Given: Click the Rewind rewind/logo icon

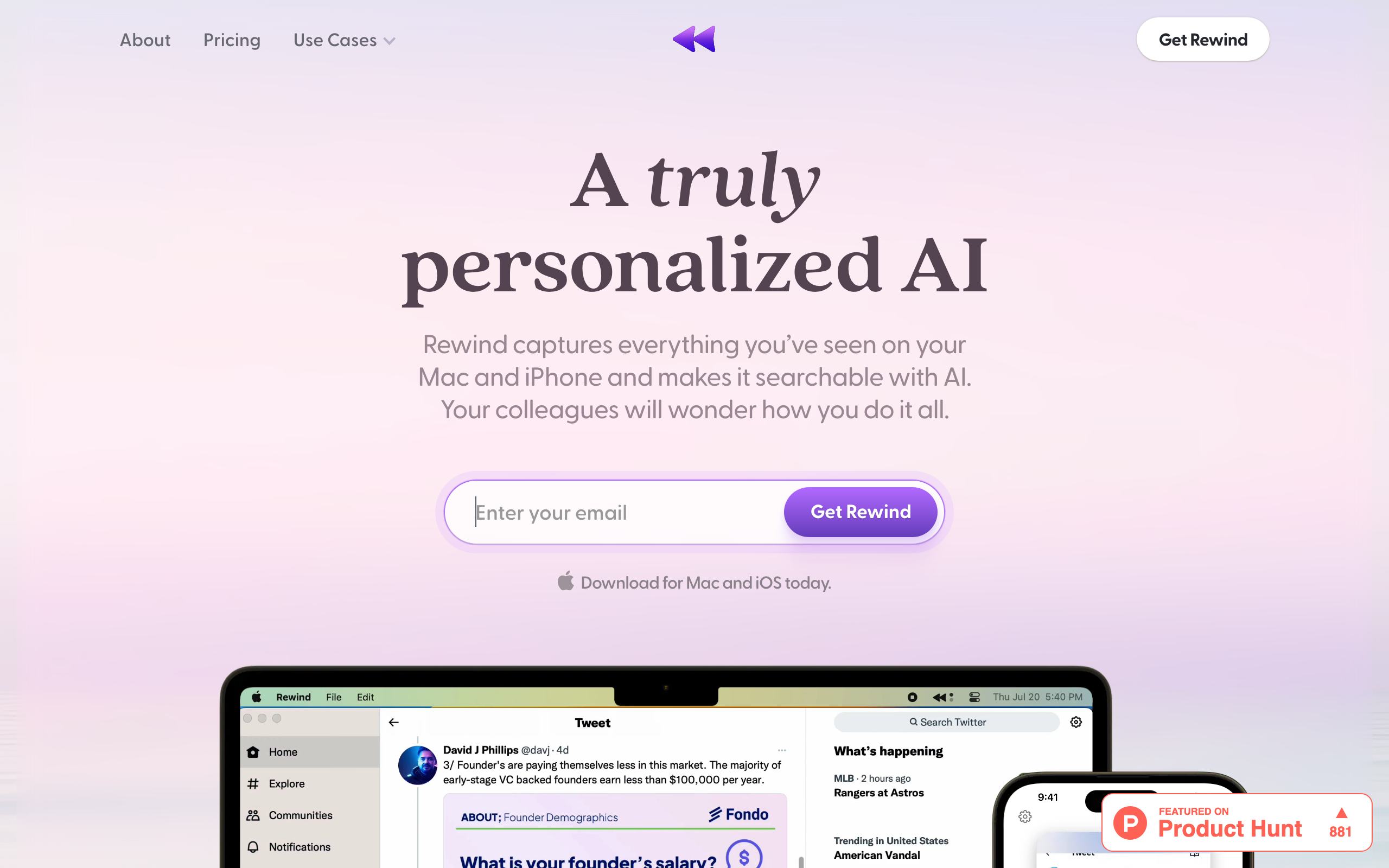Looking at the screenshot, I should click(x=695, y=40).
